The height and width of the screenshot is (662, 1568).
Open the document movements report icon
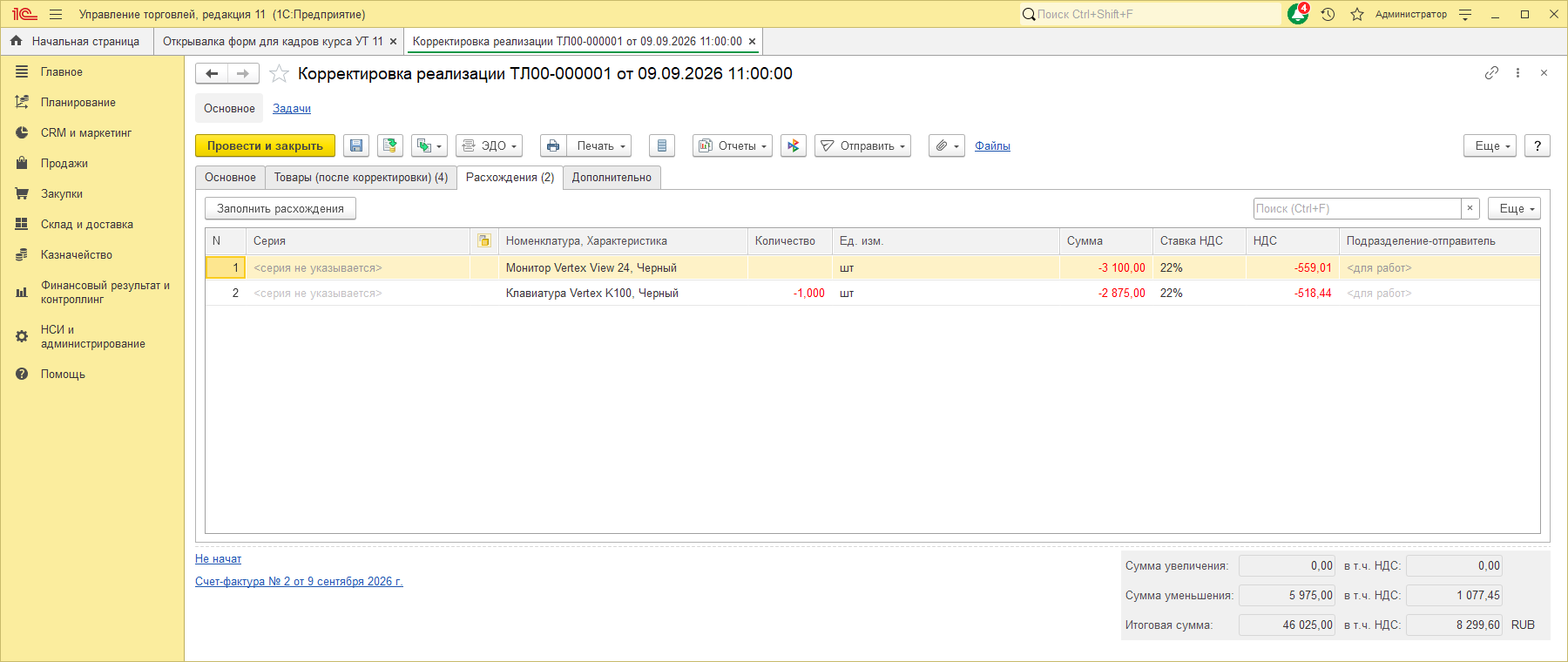pyautogui.click(x=662, y=145)
